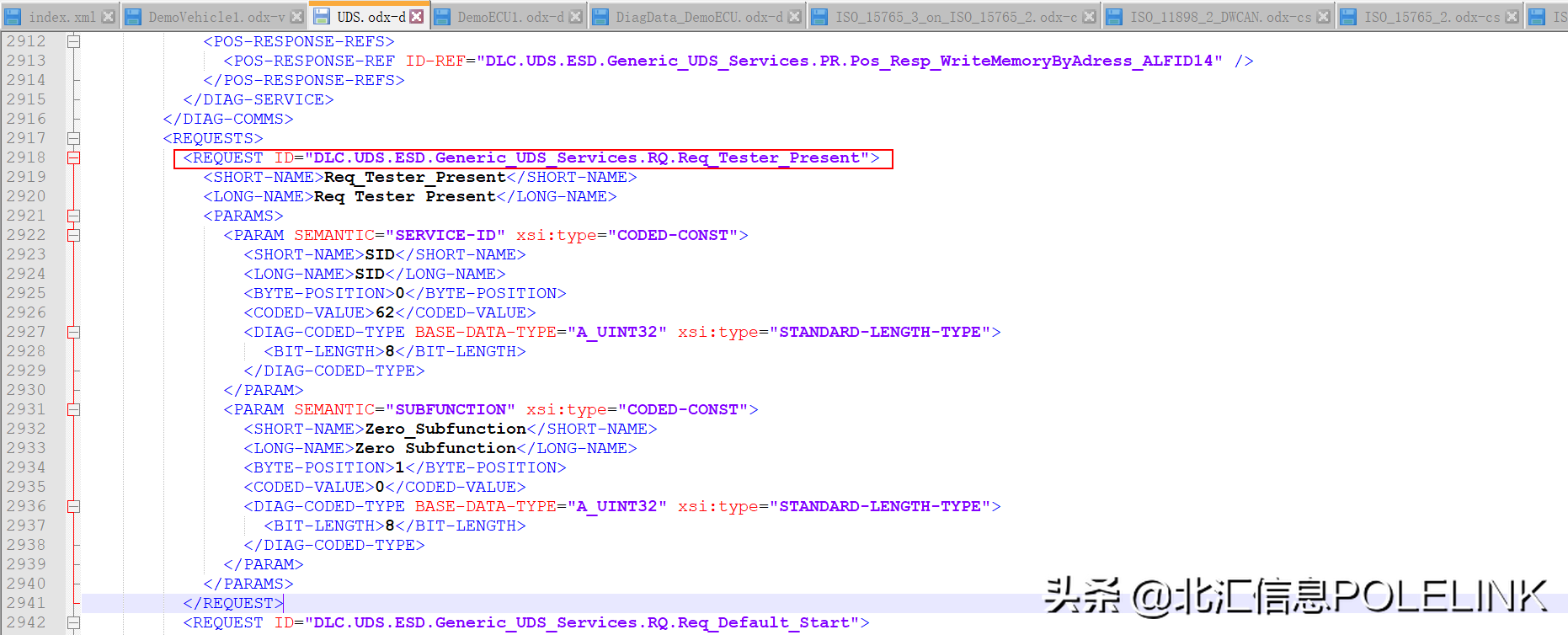
Task: Click the SUBFUNCTION semantic value
Action: point(451,409)
